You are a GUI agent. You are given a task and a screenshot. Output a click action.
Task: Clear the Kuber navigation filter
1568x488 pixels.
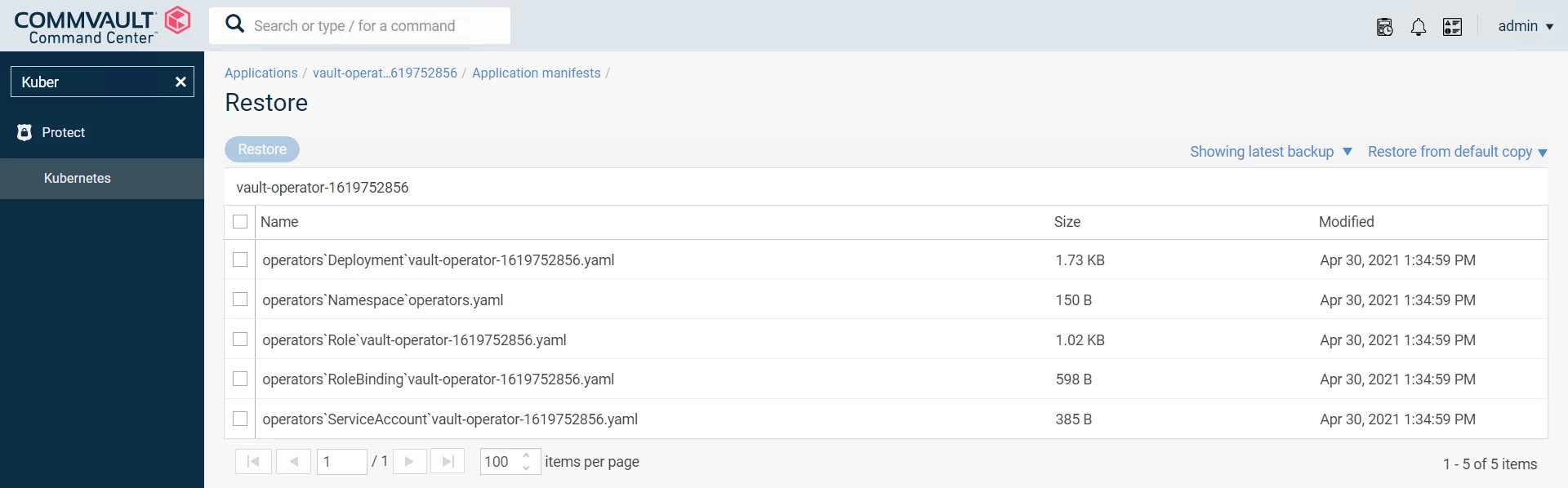pyautogui.click(x=180, y=82)
